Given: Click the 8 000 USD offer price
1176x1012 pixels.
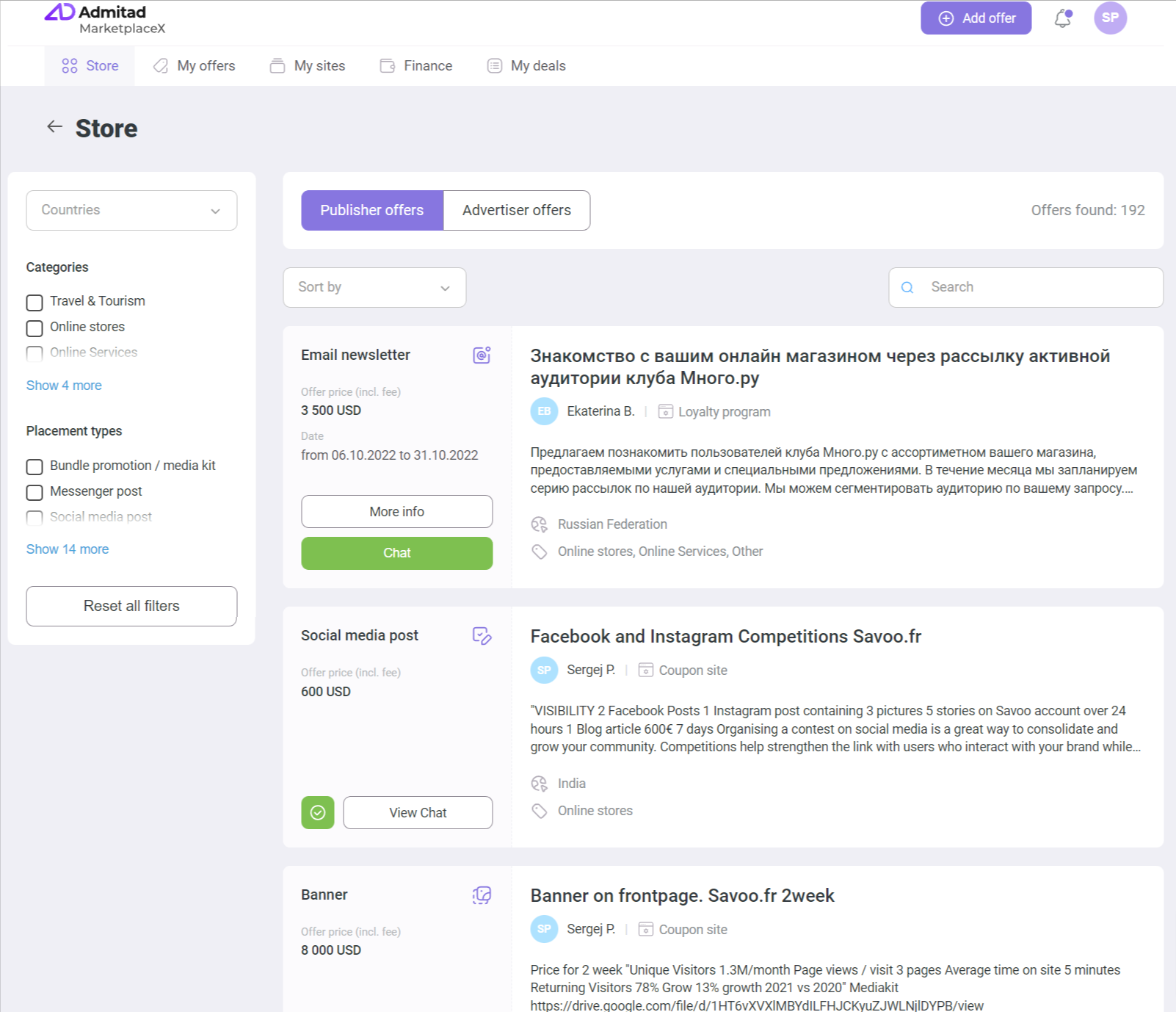Looking at the screenshot, I should click(x=331, y=950).
